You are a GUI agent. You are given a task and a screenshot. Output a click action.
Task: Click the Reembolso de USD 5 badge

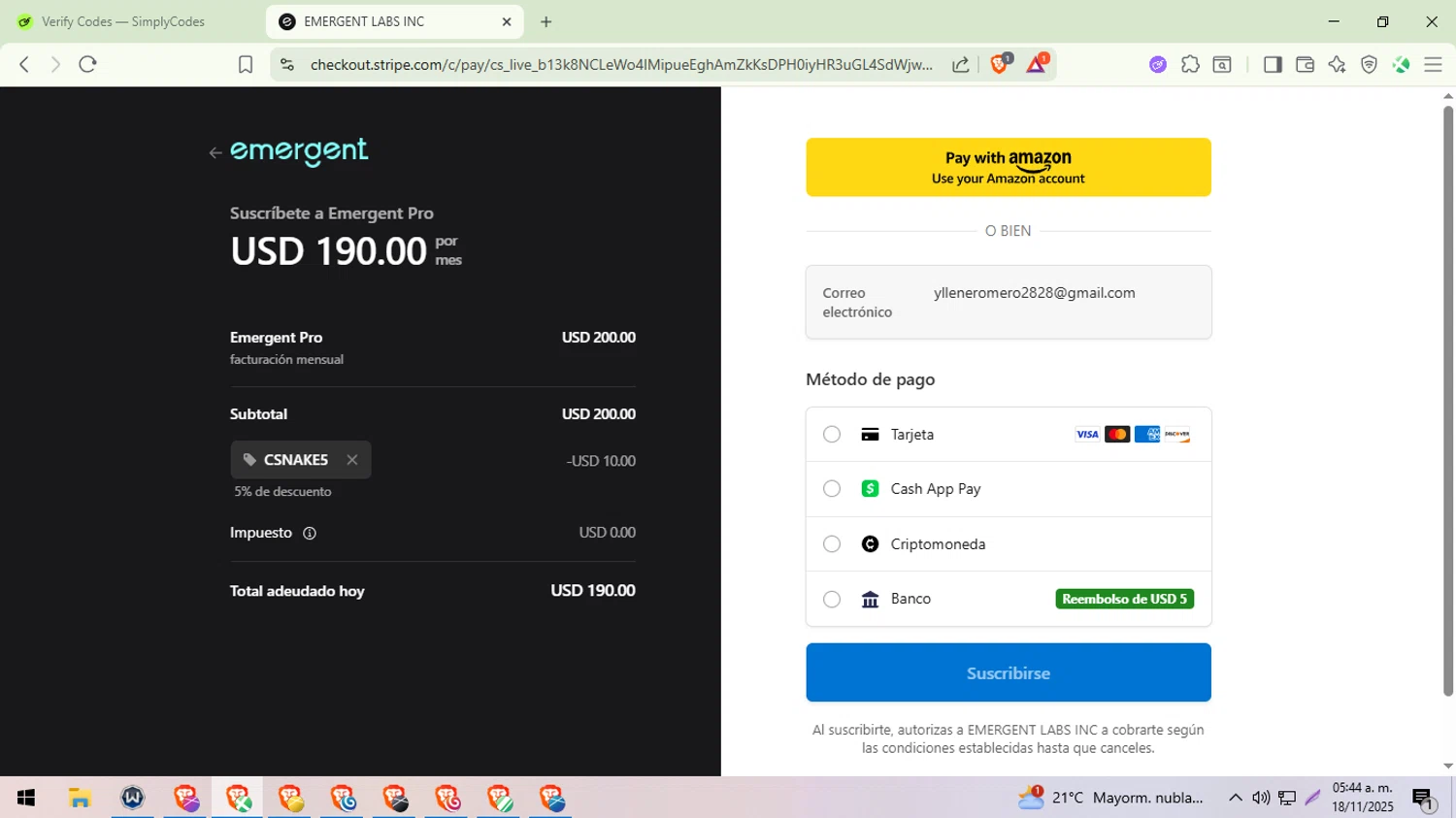pyautogui.click(x=1124, y=599)
